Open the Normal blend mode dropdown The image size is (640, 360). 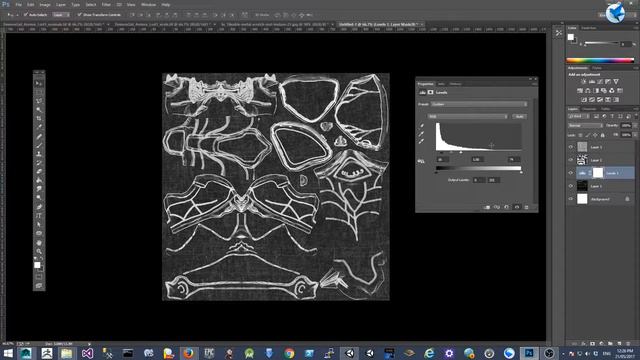[585, 126]
